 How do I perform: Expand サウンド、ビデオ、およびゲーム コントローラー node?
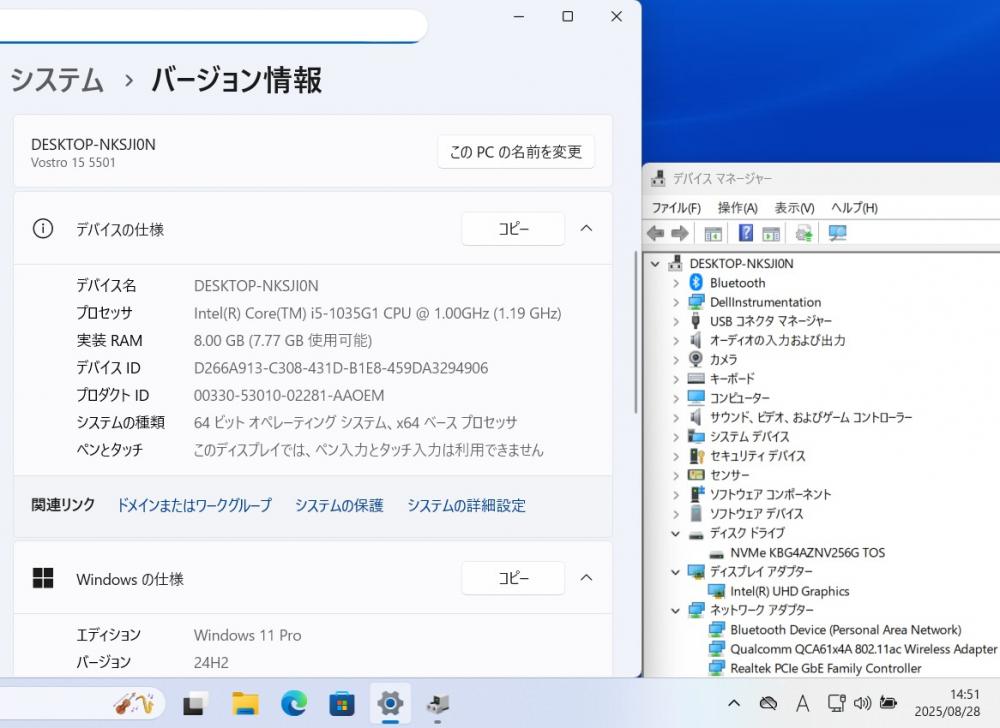coord(676,418)
